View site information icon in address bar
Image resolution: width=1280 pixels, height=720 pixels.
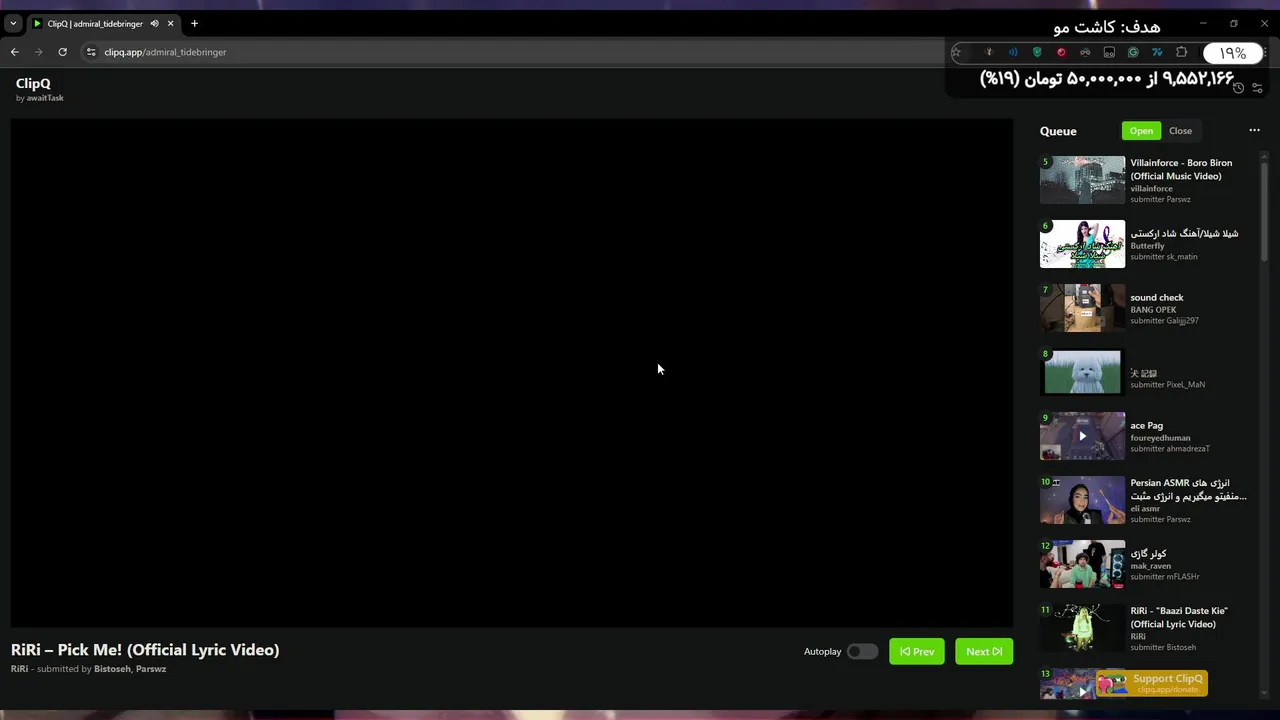click(91, 52)
